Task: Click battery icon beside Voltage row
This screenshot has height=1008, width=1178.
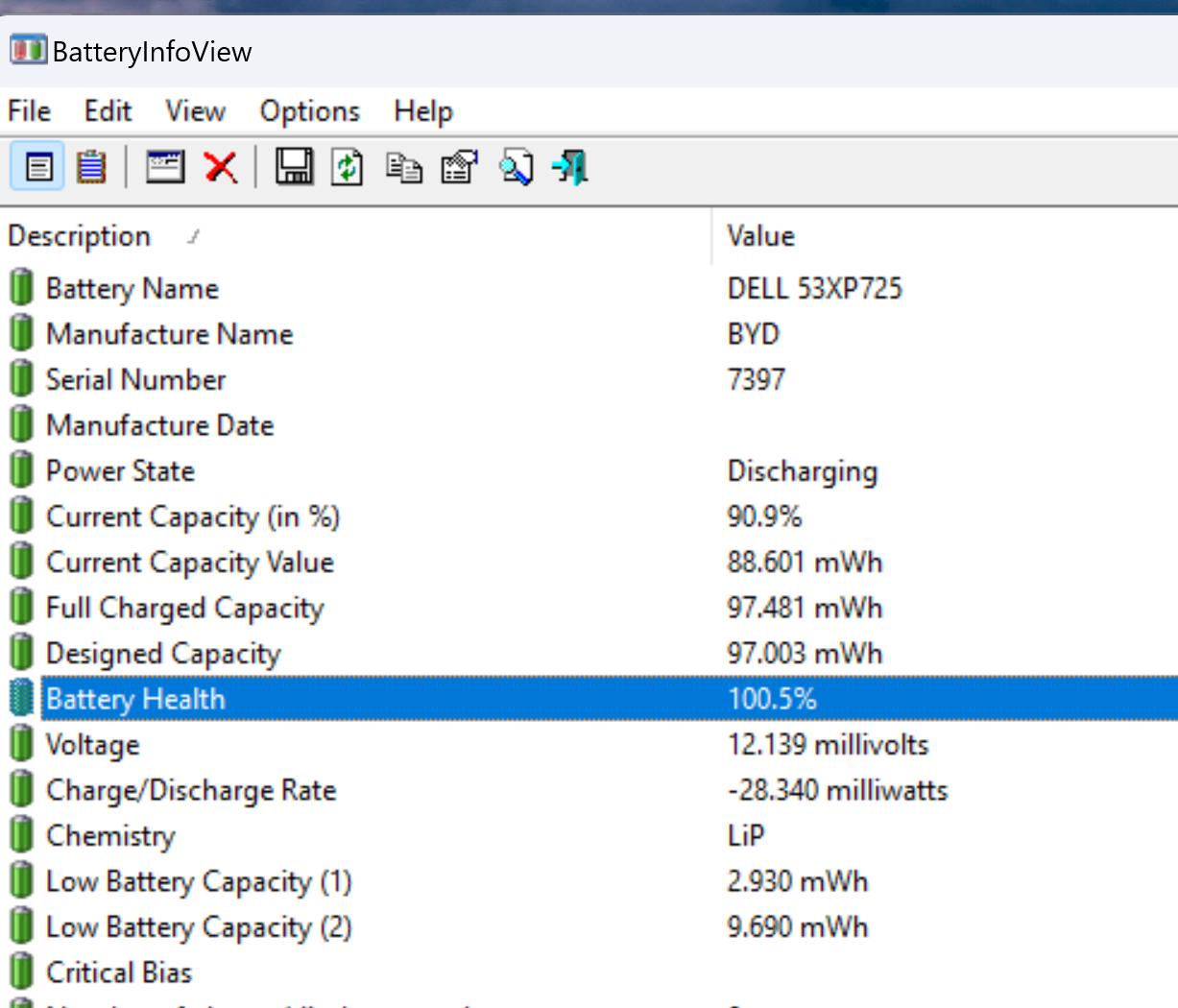Action: pos(21,744)
